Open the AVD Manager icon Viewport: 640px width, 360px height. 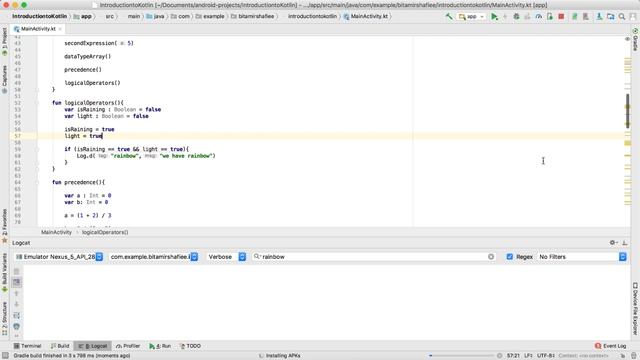586,16
